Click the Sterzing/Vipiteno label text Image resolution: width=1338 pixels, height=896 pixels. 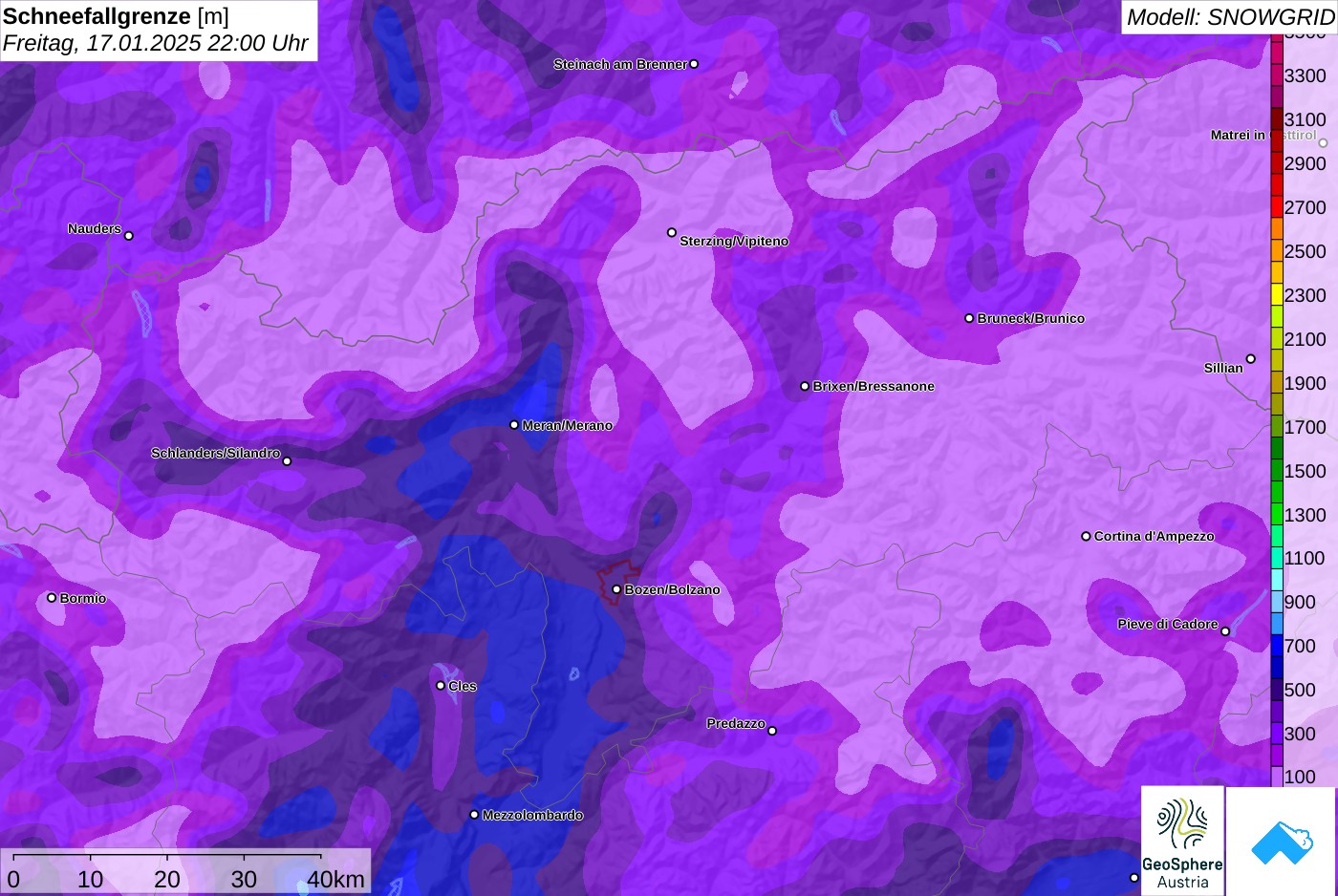[x=734, y=241]
